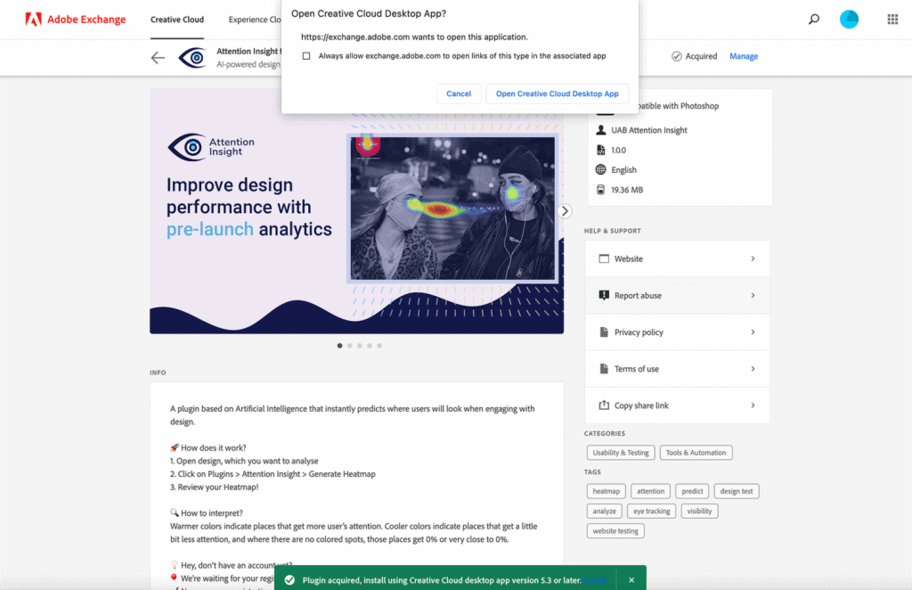
Task: Click the "How does it work?" line
Action: pyautogui.click(x=208, y=447)
